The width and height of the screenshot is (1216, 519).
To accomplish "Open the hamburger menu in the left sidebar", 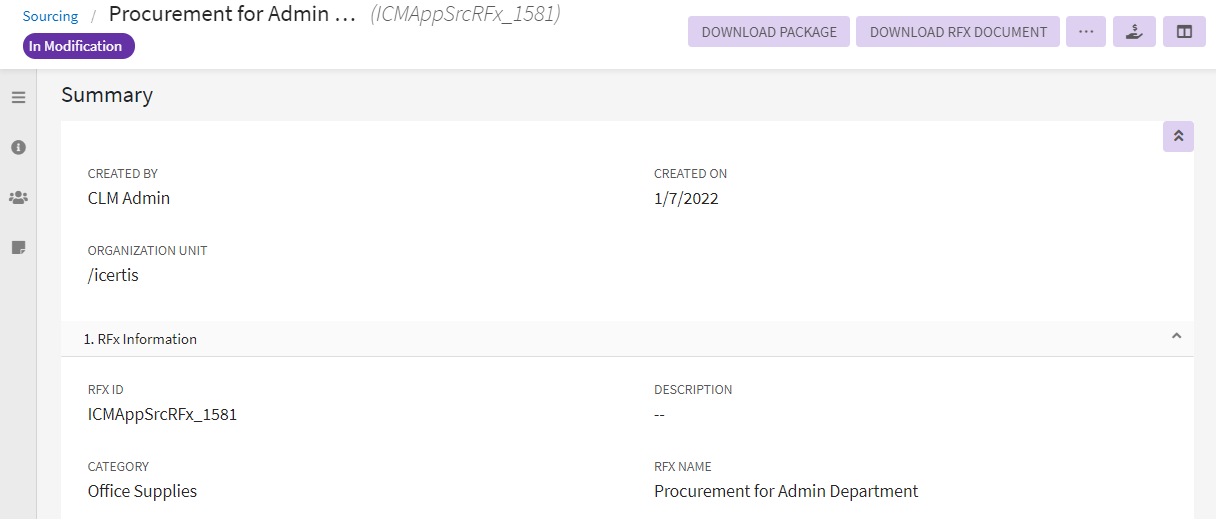I will tap(18, 97).
